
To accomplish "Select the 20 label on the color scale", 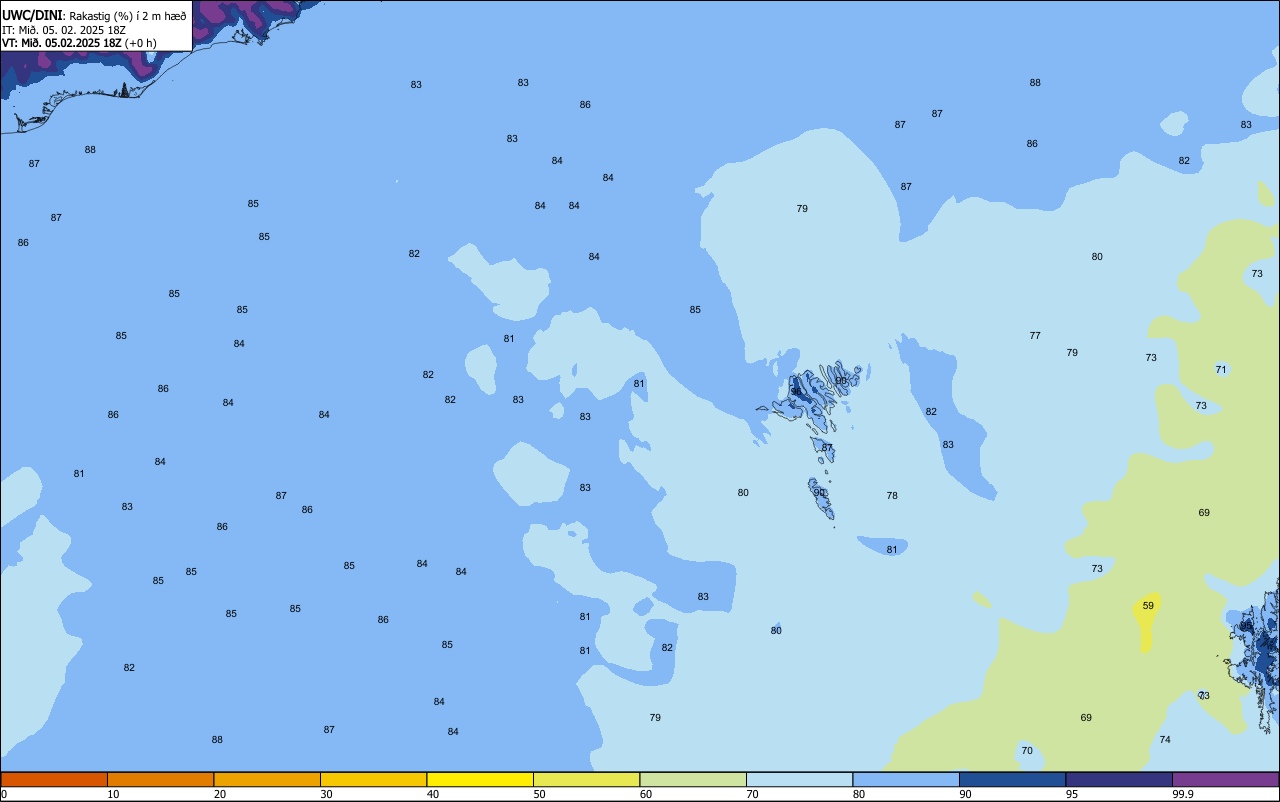I will point(220,794).
